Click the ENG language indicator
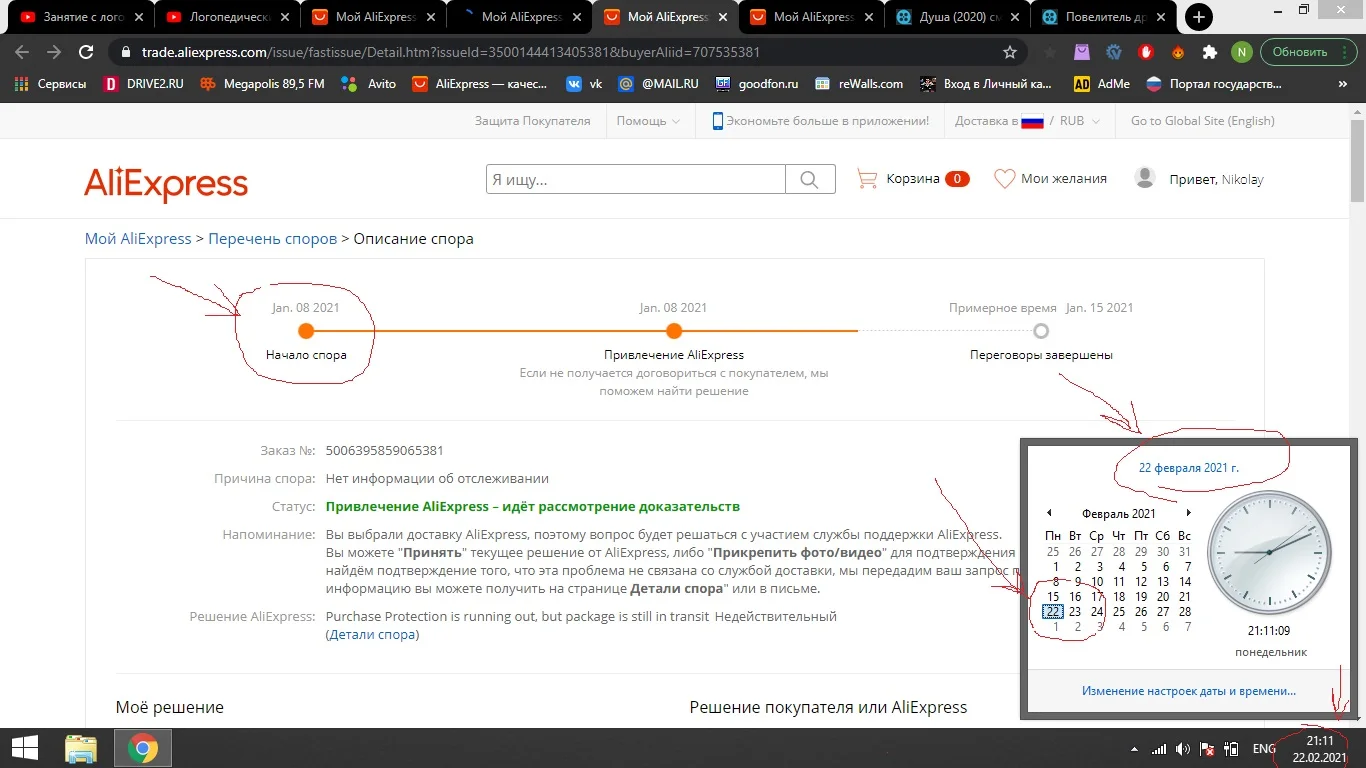1366x768 pixels. pos(1264,749)
